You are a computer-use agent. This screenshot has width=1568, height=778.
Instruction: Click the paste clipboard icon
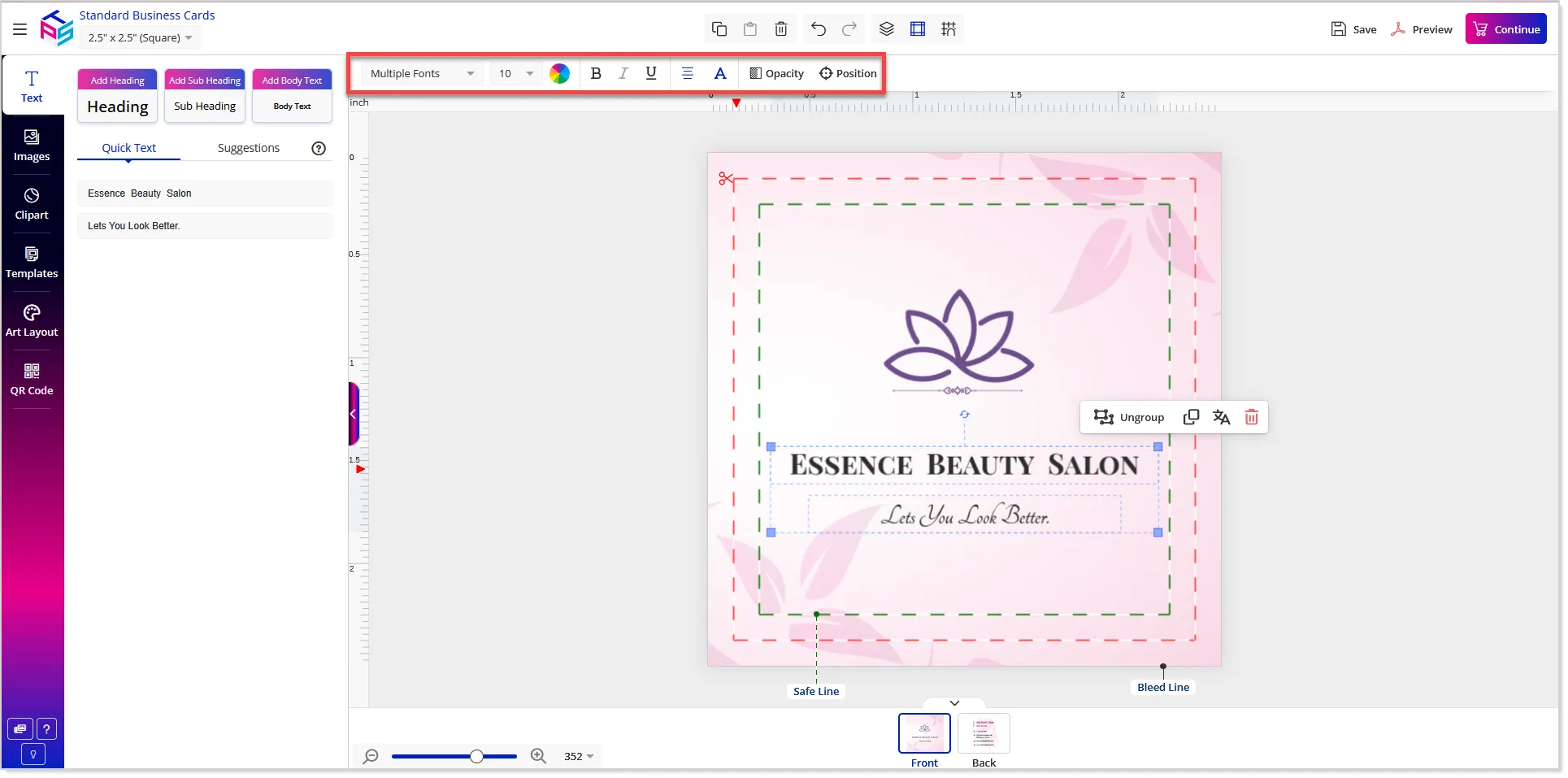pyautogui.click(x=750, y=29)
